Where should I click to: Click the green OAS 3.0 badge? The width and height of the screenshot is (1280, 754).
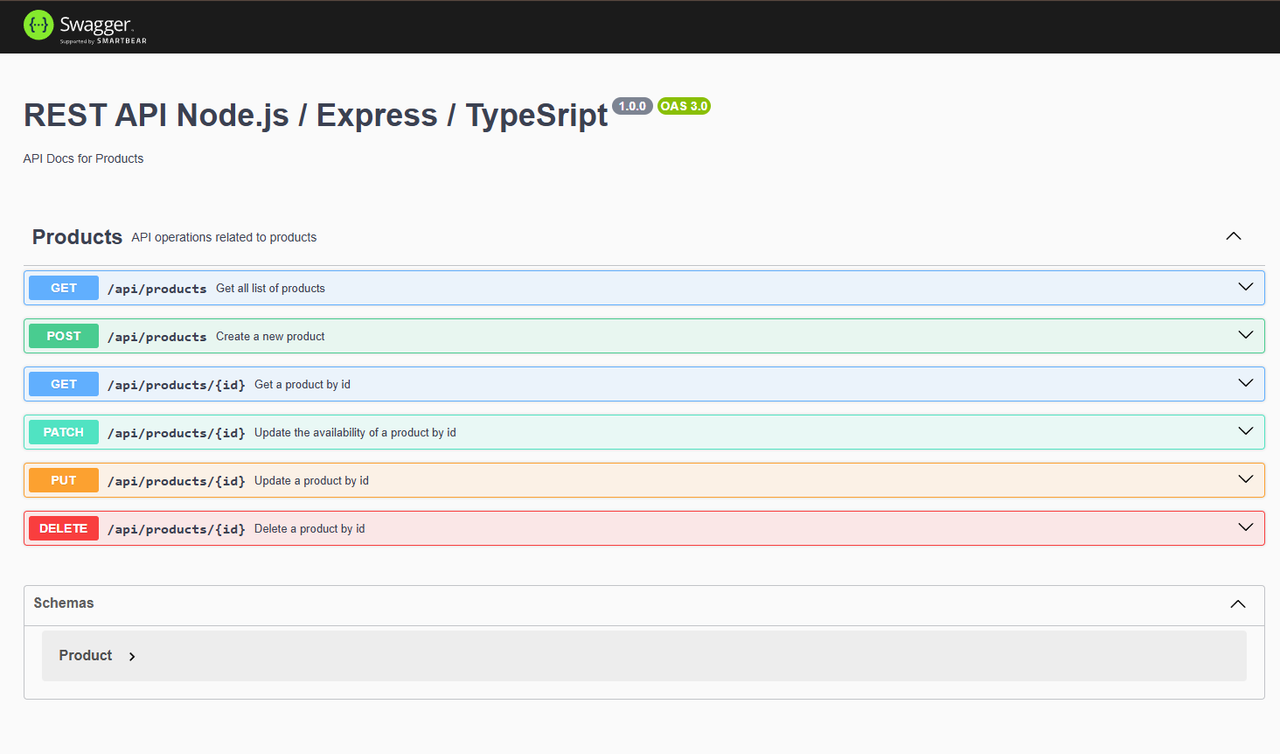click(684, 105)
